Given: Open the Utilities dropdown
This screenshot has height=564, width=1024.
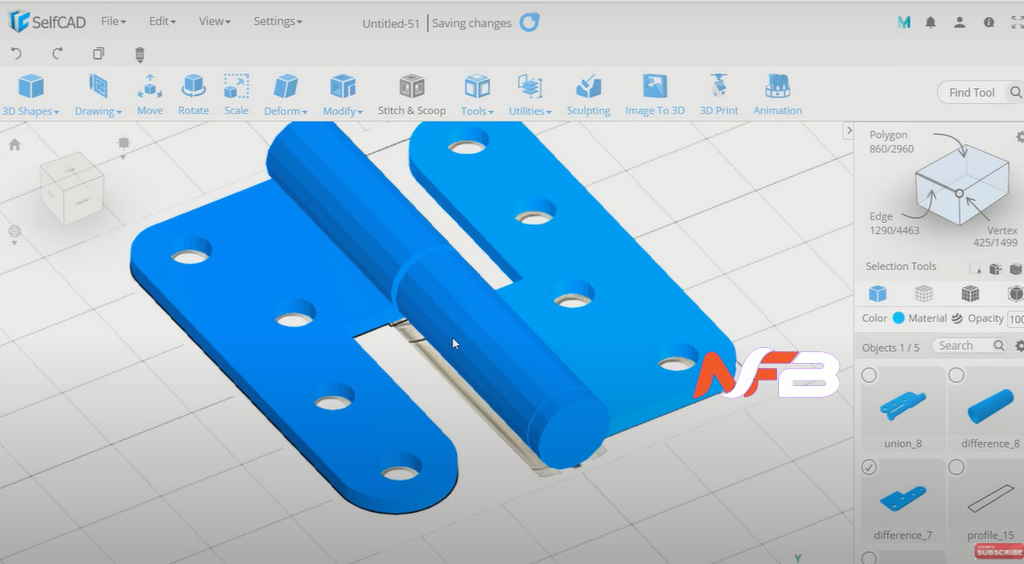Looking at the screenshot, I should coord(529,96).
